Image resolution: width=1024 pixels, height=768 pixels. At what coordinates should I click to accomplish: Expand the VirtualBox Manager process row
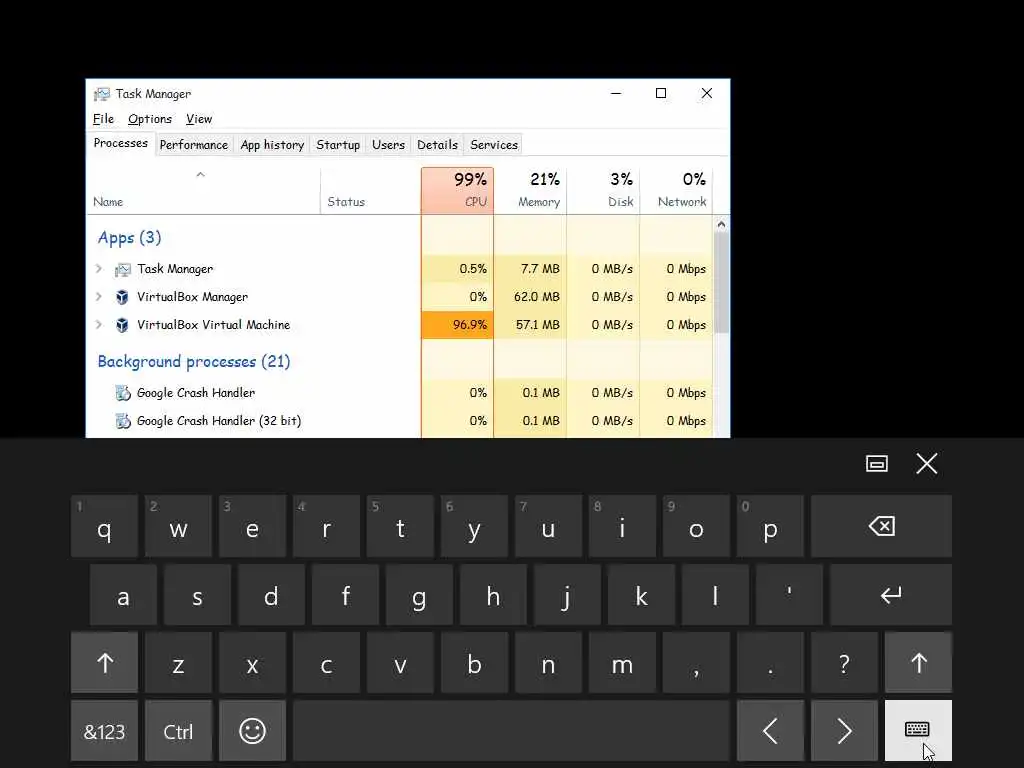pyautogui.click(x=99, y=296)
